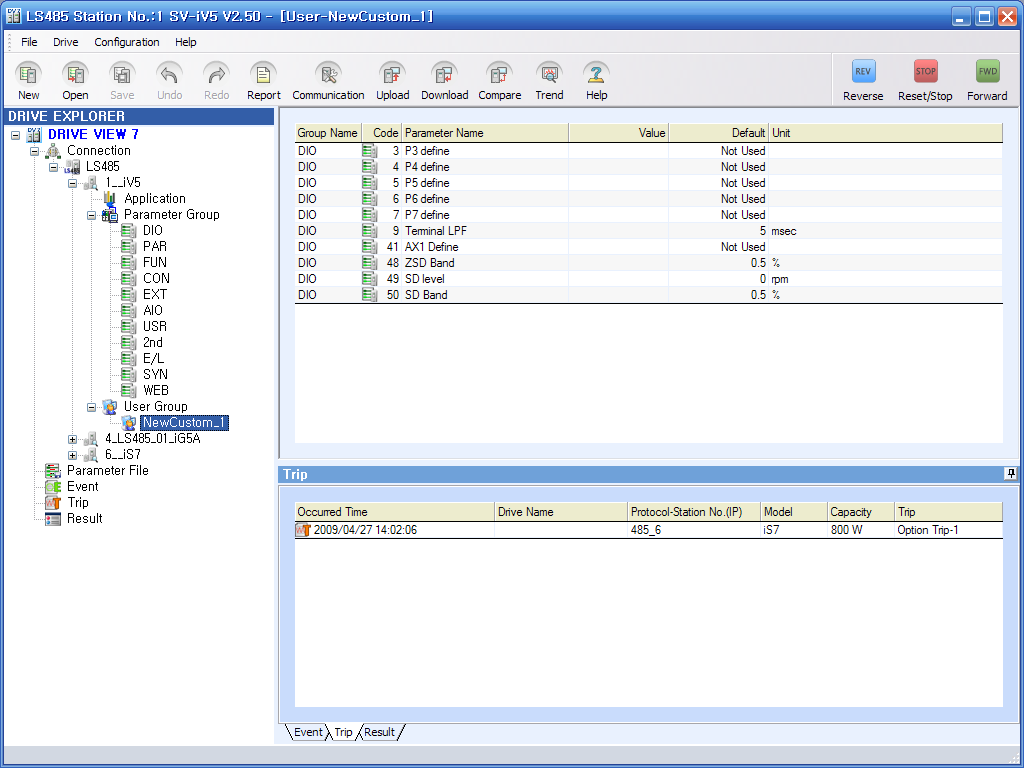Open the Trend viewer icon
Screen dimensions: 1024x768
[x=549, y=75]
